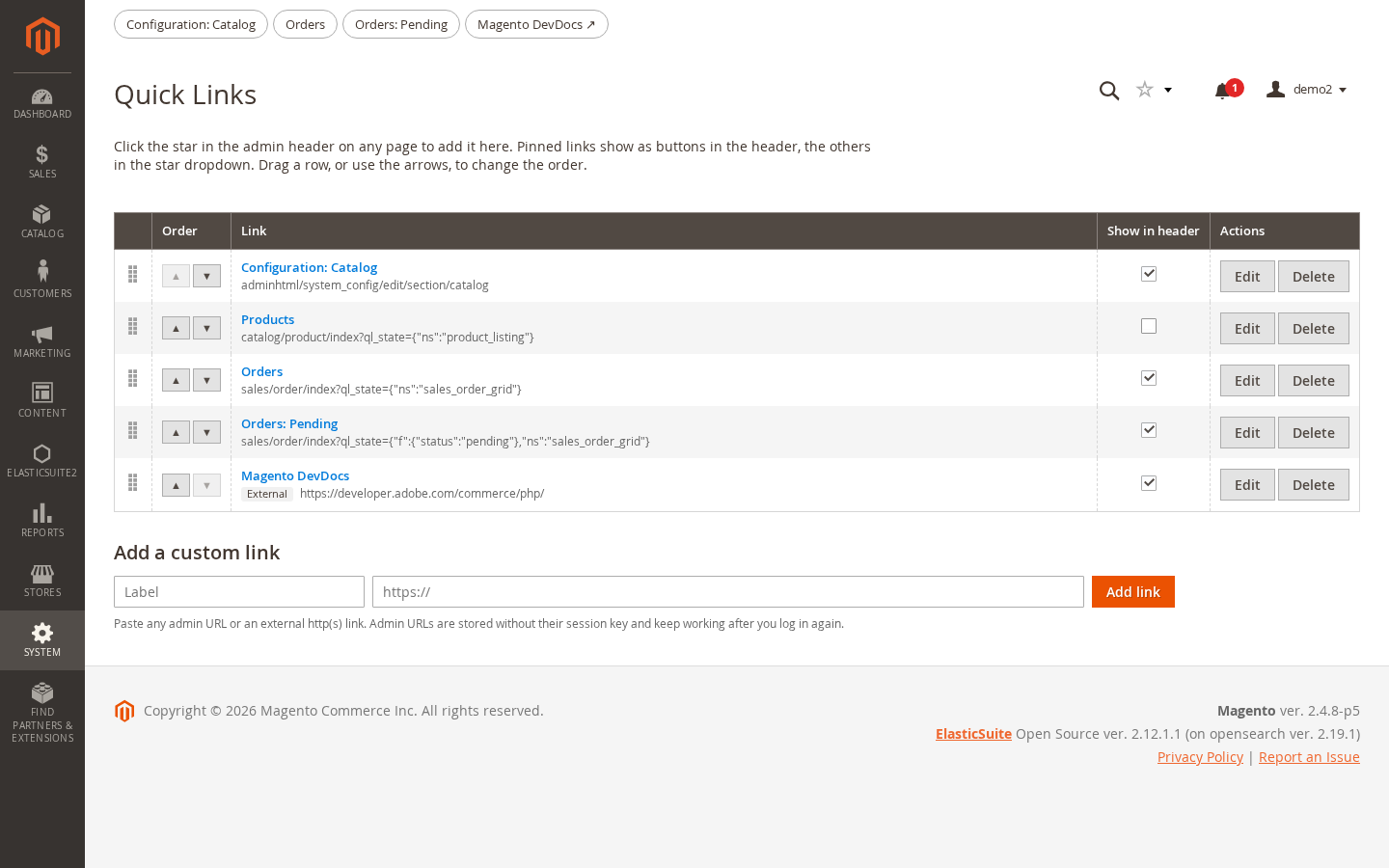Move Orders row up
Image resolution: width=1389 pixels, height=868 pixels.
[176, 380]
